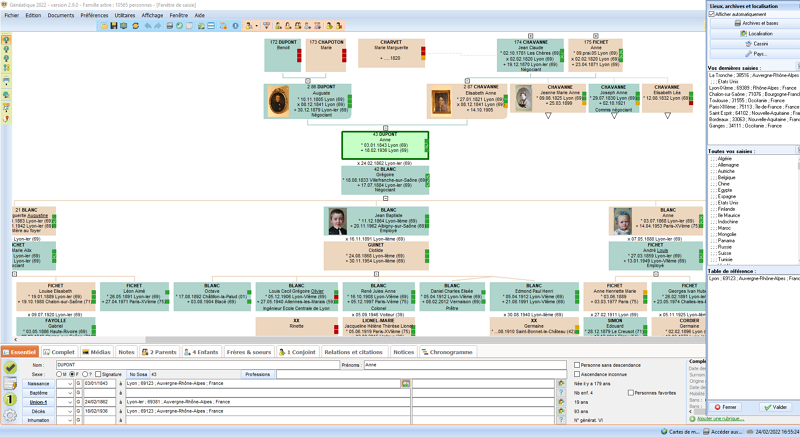
Task: Collapse the children node below 42 BLANC Grégoire
Action: (385, 198)
